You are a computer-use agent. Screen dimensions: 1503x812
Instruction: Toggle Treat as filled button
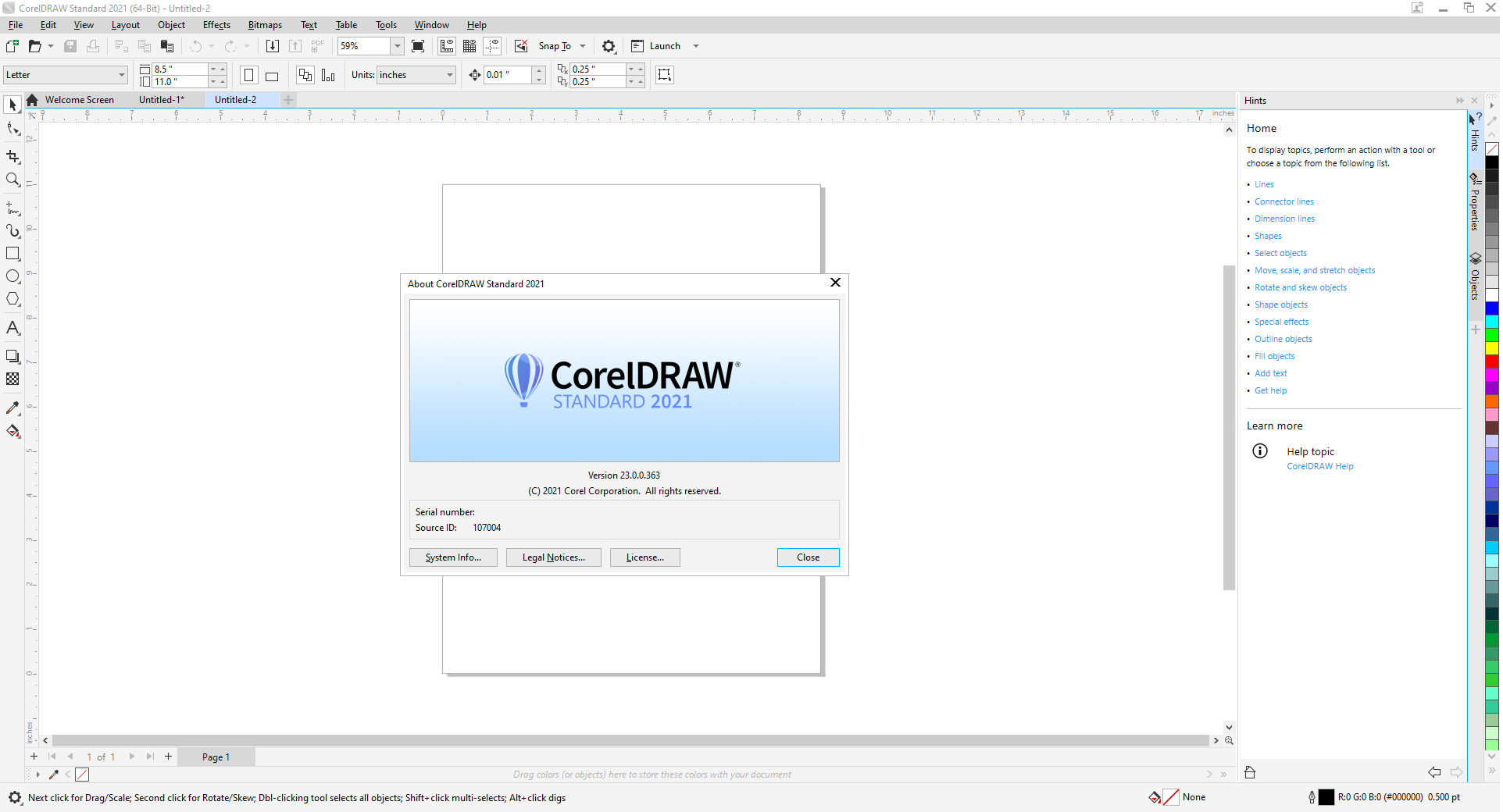[x=665, y=75]
